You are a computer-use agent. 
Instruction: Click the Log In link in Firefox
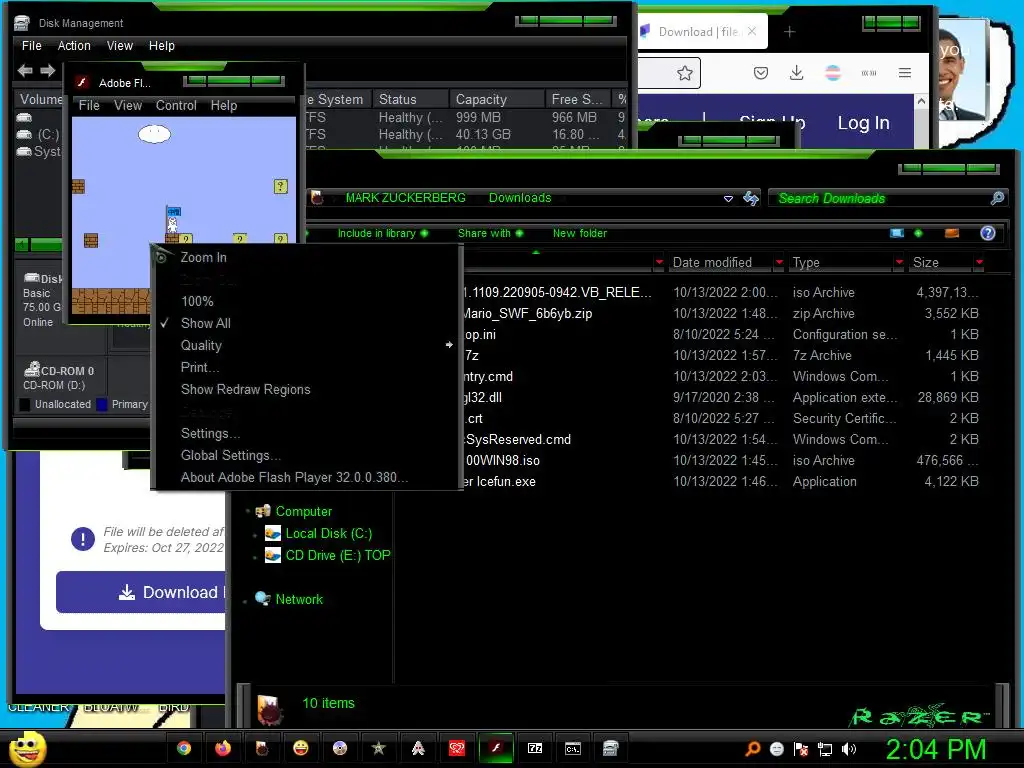coord(863,123)
